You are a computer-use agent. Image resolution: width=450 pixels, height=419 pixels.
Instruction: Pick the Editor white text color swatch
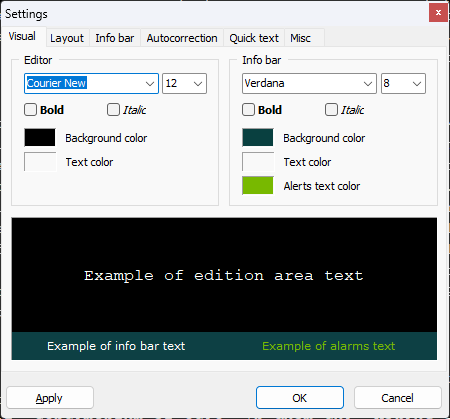point(40,162)
